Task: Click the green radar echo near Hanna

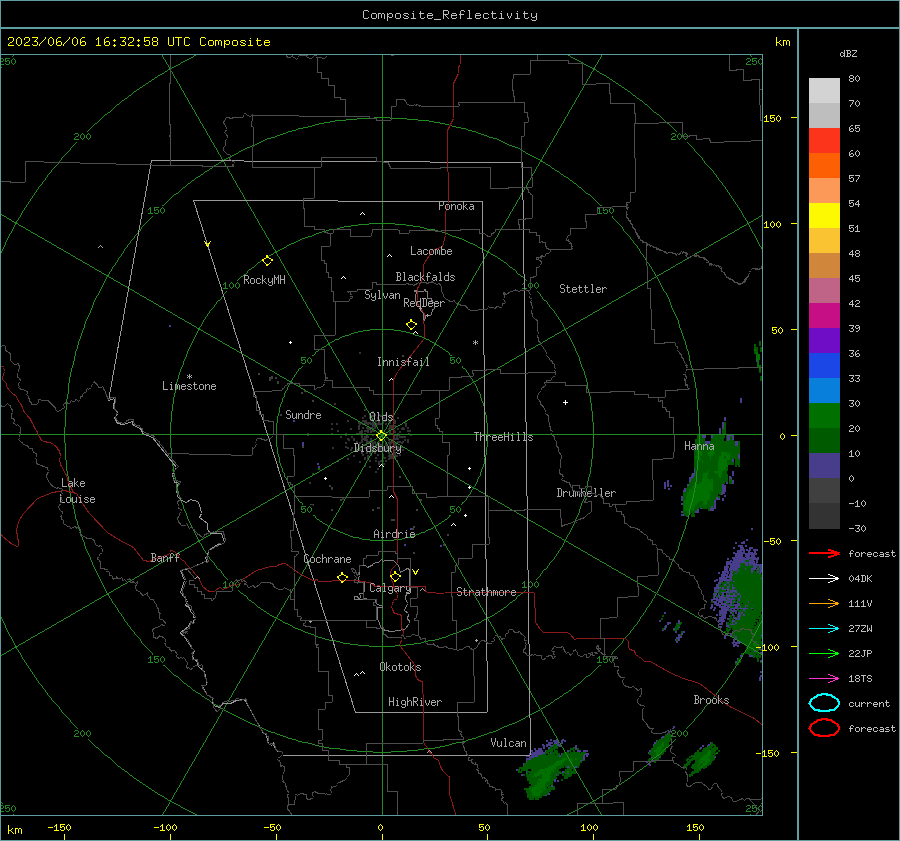Action: point(709,474)
